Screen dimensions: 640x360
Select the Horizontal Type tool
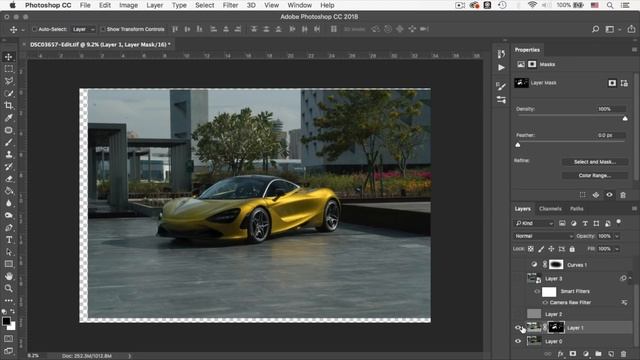click(x=9, y=240)
